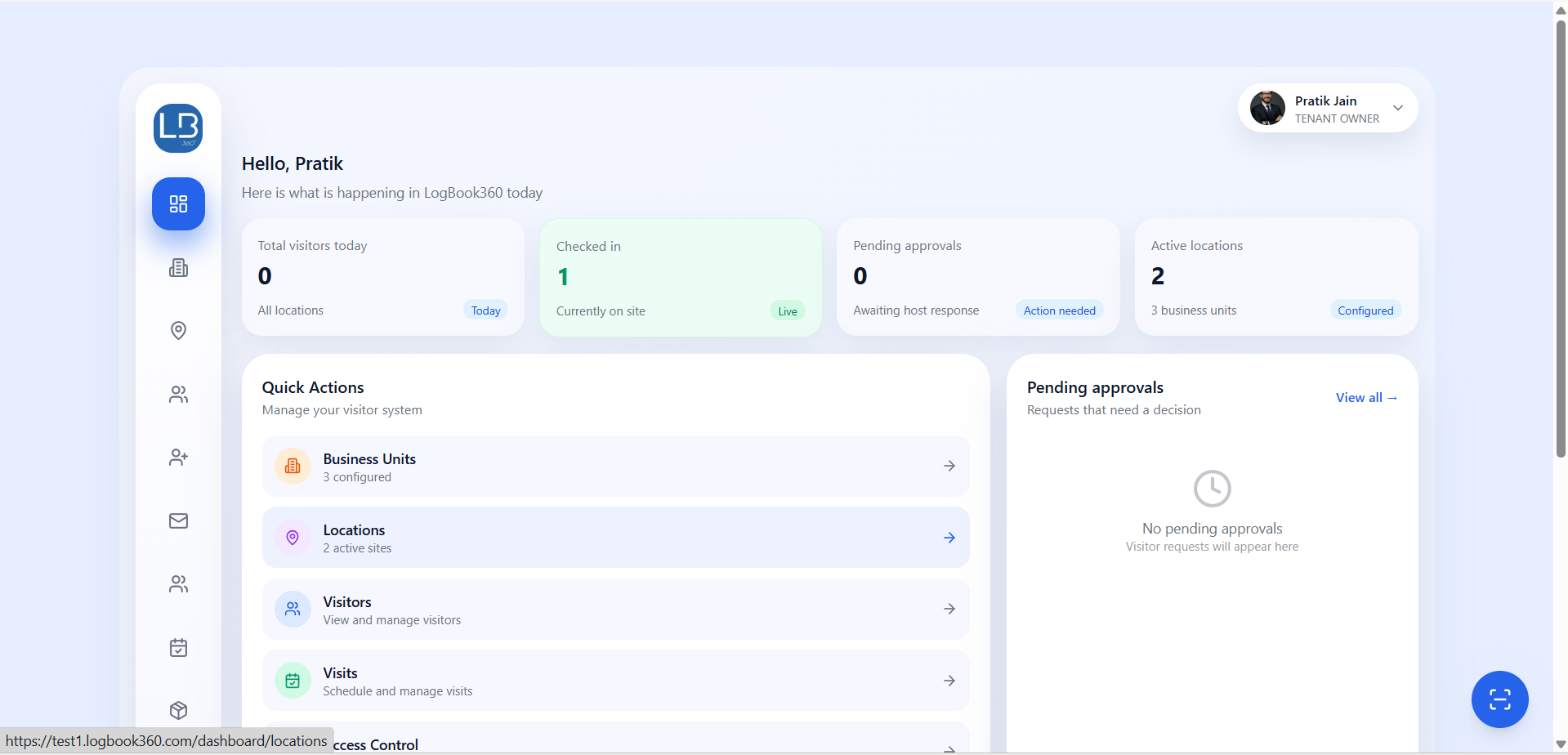Click the box package sidebar icon

(x=178, y=709)
